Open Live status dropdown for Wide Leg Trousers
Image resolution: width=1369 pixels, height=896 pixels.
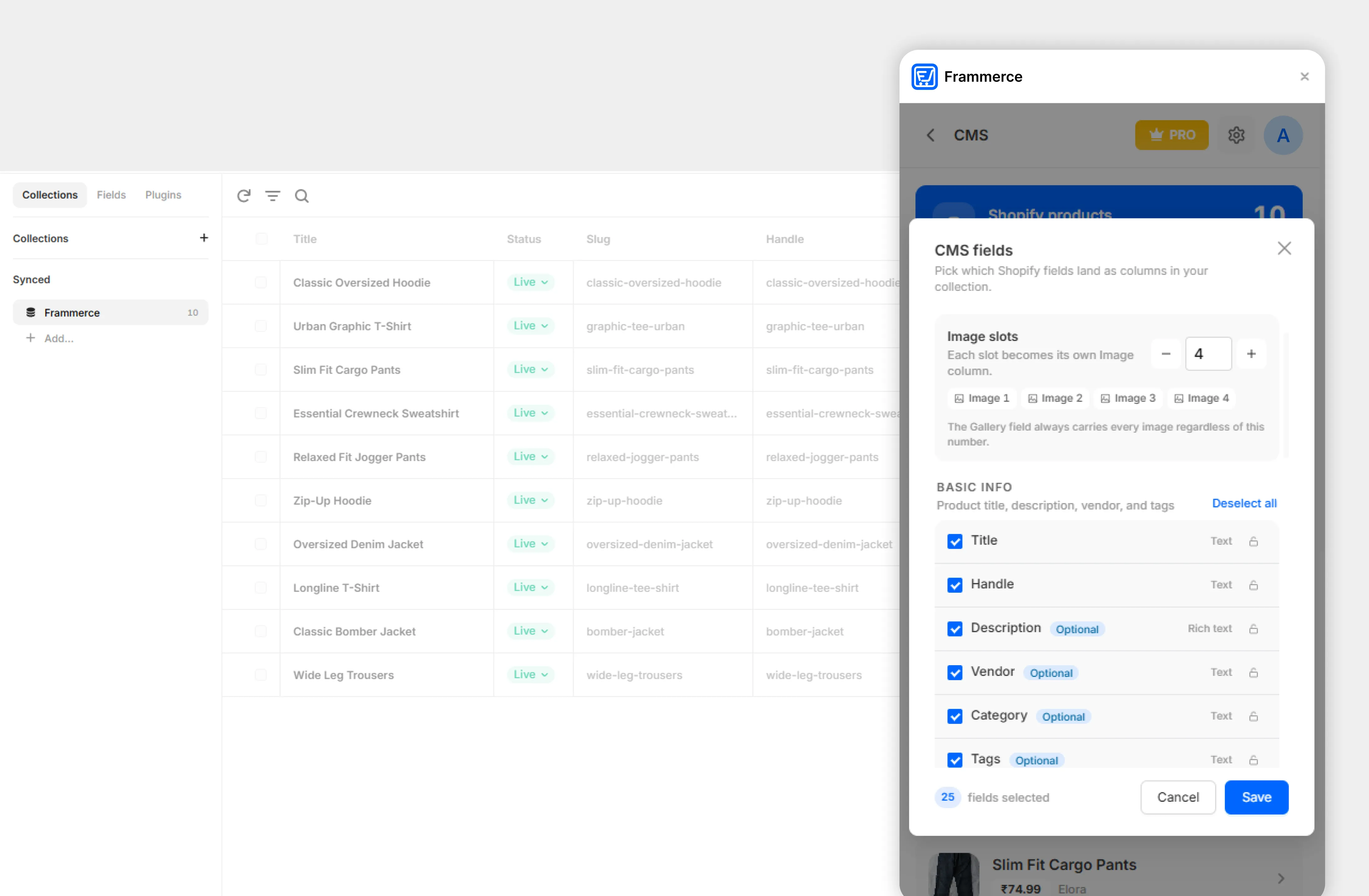coord(530,674)
